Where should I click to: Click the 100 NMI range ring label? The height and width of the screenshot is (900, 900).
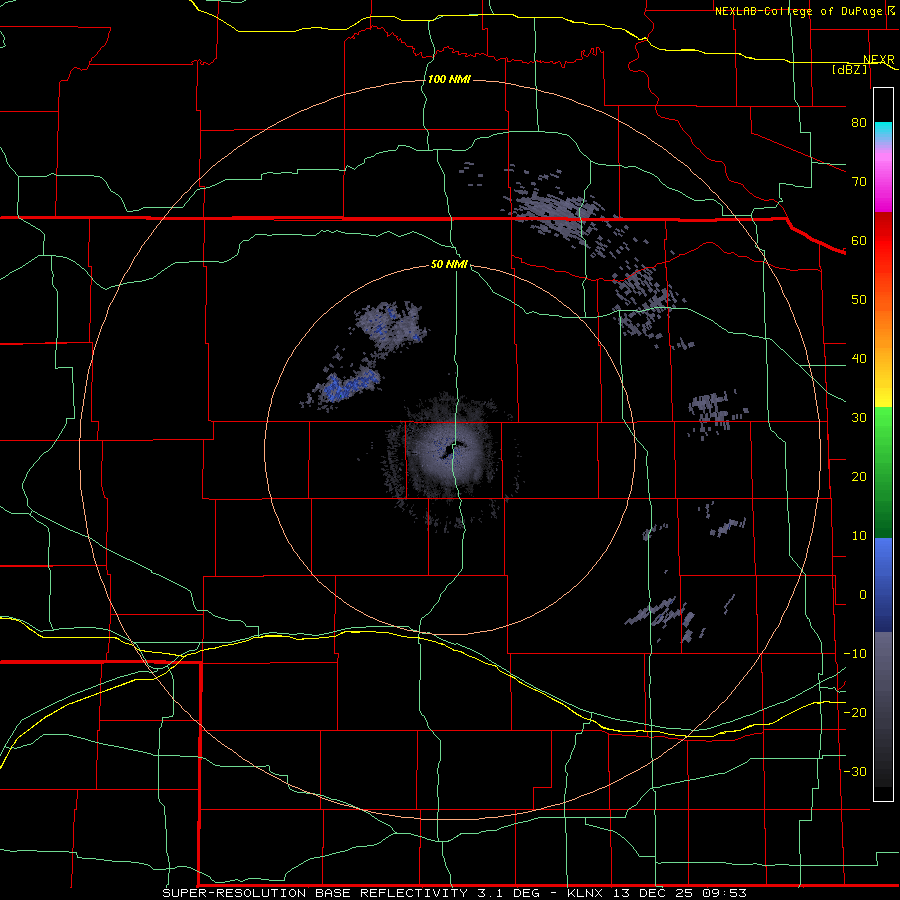[449, 79]
